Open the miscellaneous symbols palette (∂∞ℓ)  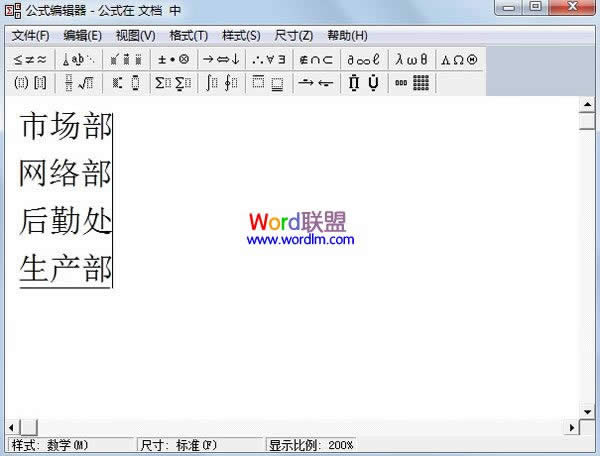pos(363,60)
